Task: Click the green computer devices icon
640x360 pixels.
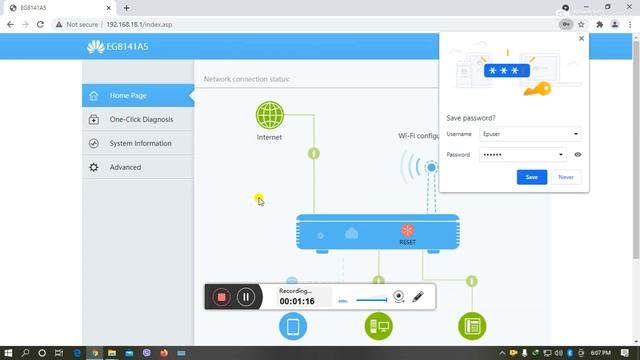Action: coord(379,326)
